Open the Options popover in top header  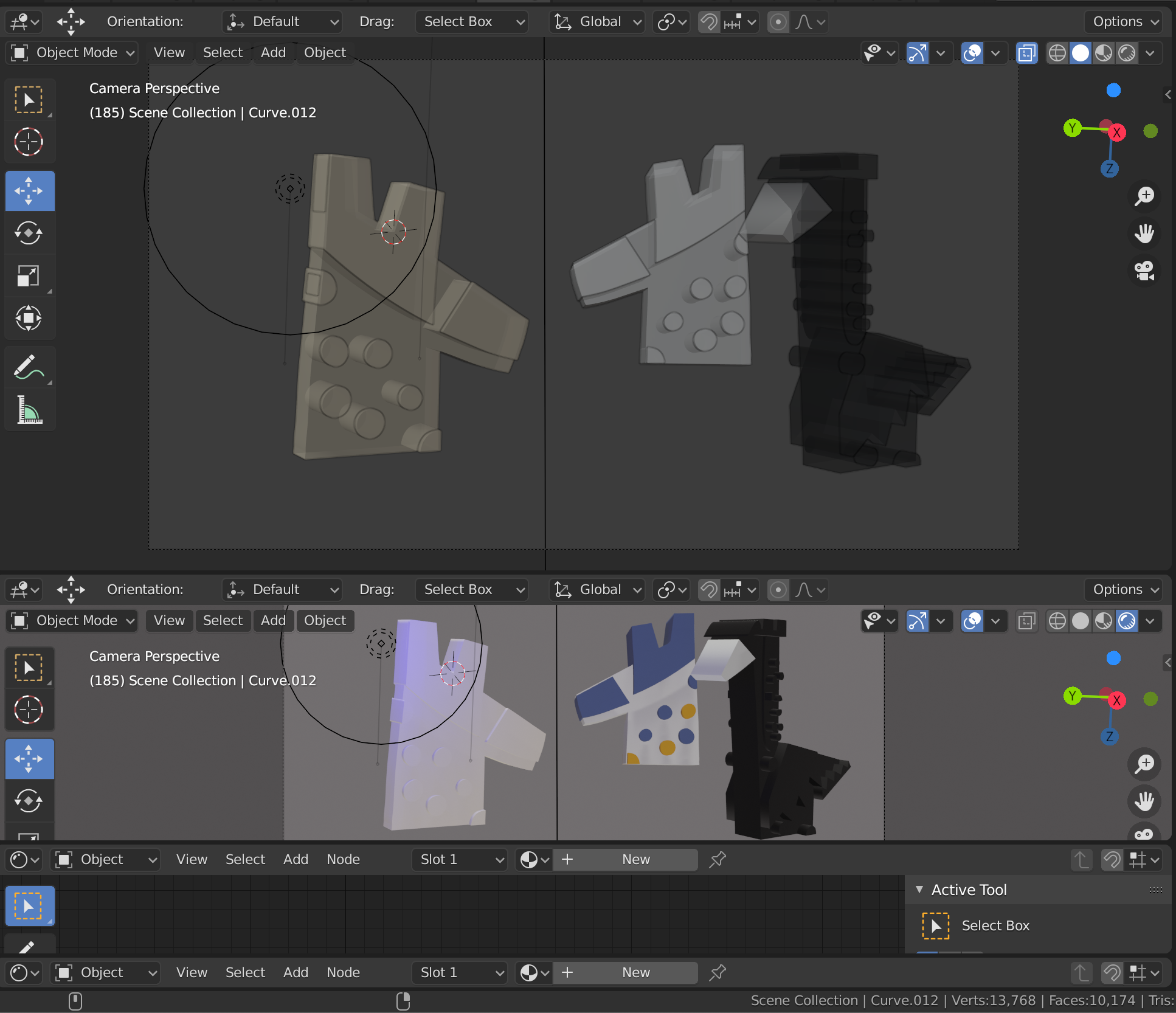tap(1124, 22)
